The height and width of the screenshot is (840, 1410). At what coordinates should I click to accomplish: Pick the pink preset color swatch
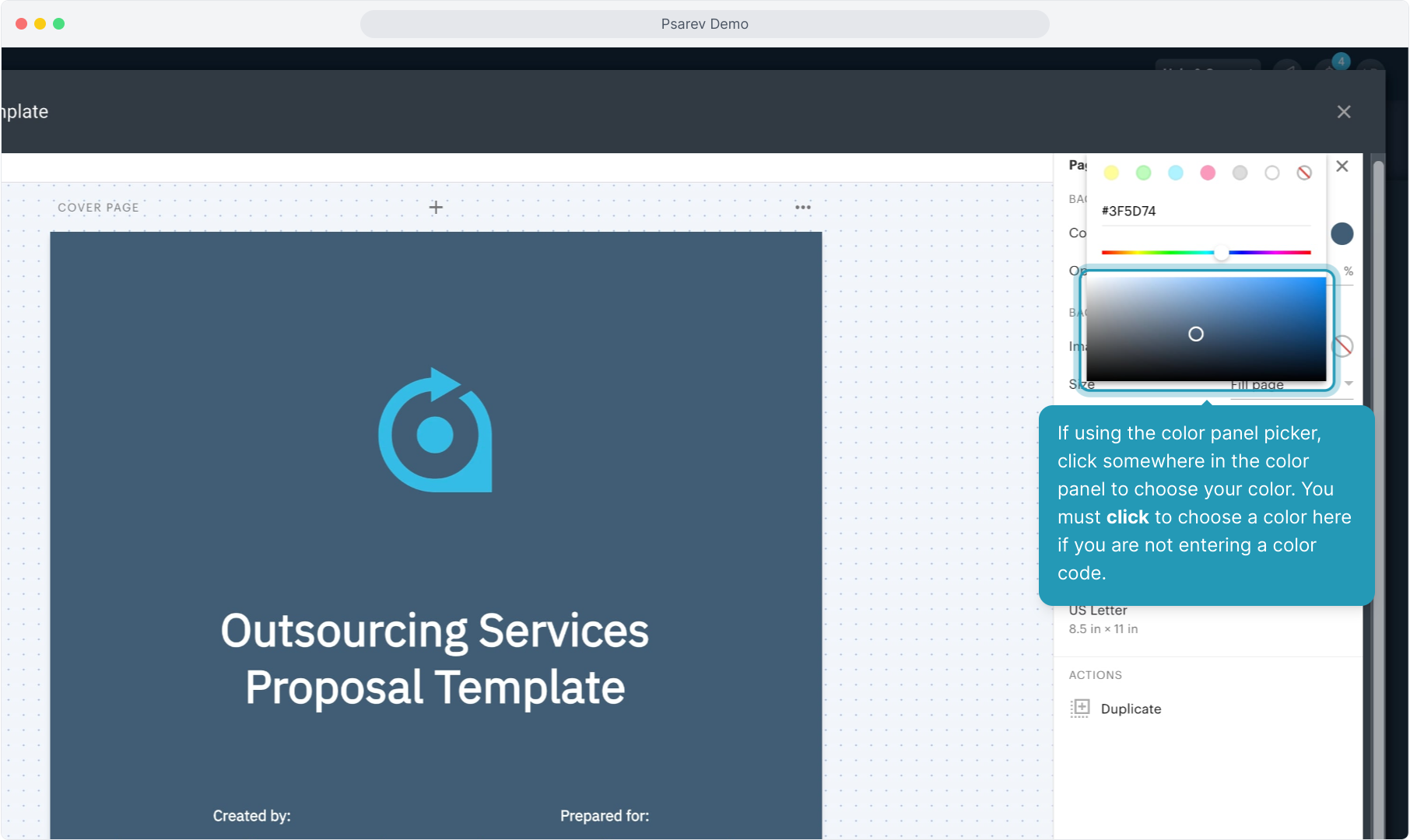(1208, 173)
